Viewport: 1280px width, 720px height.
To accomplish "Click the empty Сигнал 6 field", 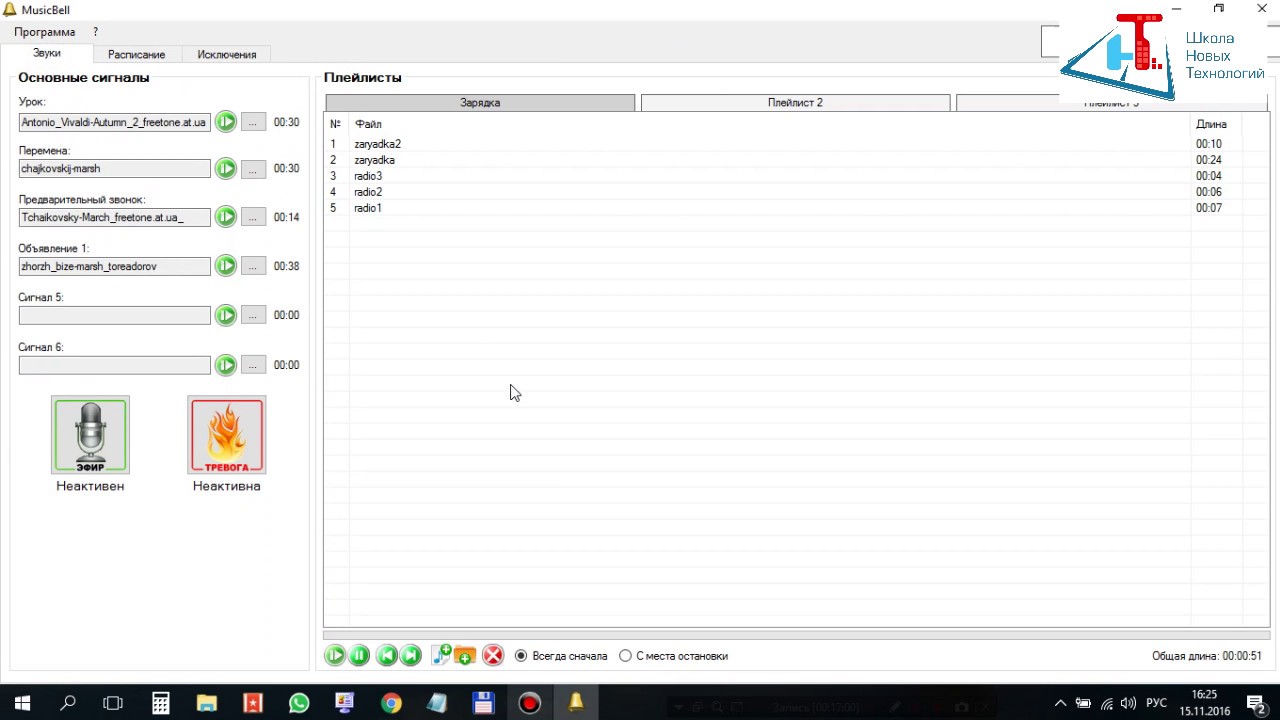I will (115, 365).
